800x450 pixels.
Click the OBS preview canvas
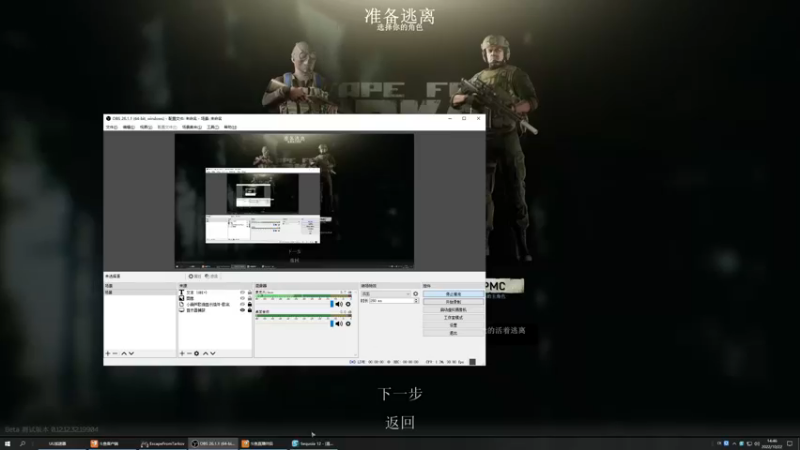(x=294, y=201)
